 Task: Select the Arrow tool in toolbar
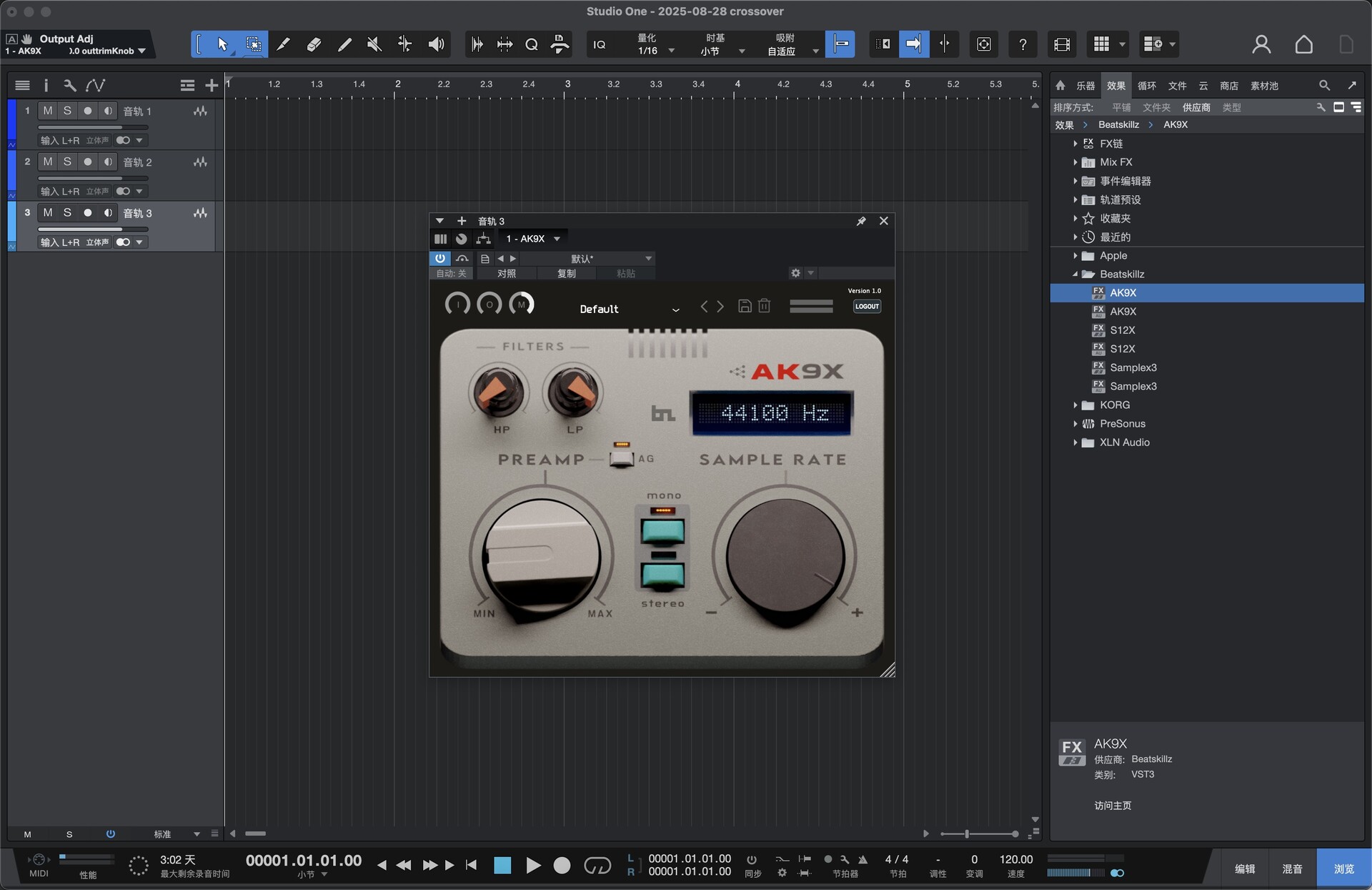(x=222, y=44)
